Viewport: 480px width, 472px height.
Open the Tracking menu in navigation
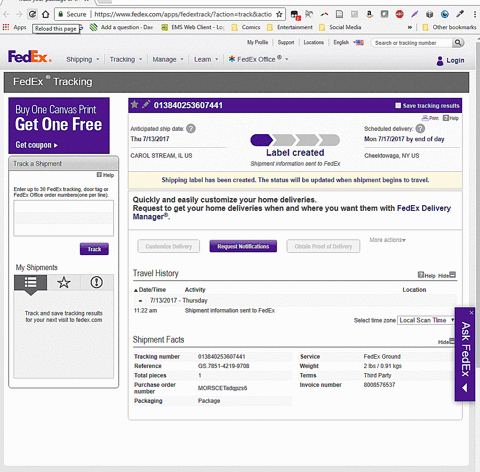point(126,59)
